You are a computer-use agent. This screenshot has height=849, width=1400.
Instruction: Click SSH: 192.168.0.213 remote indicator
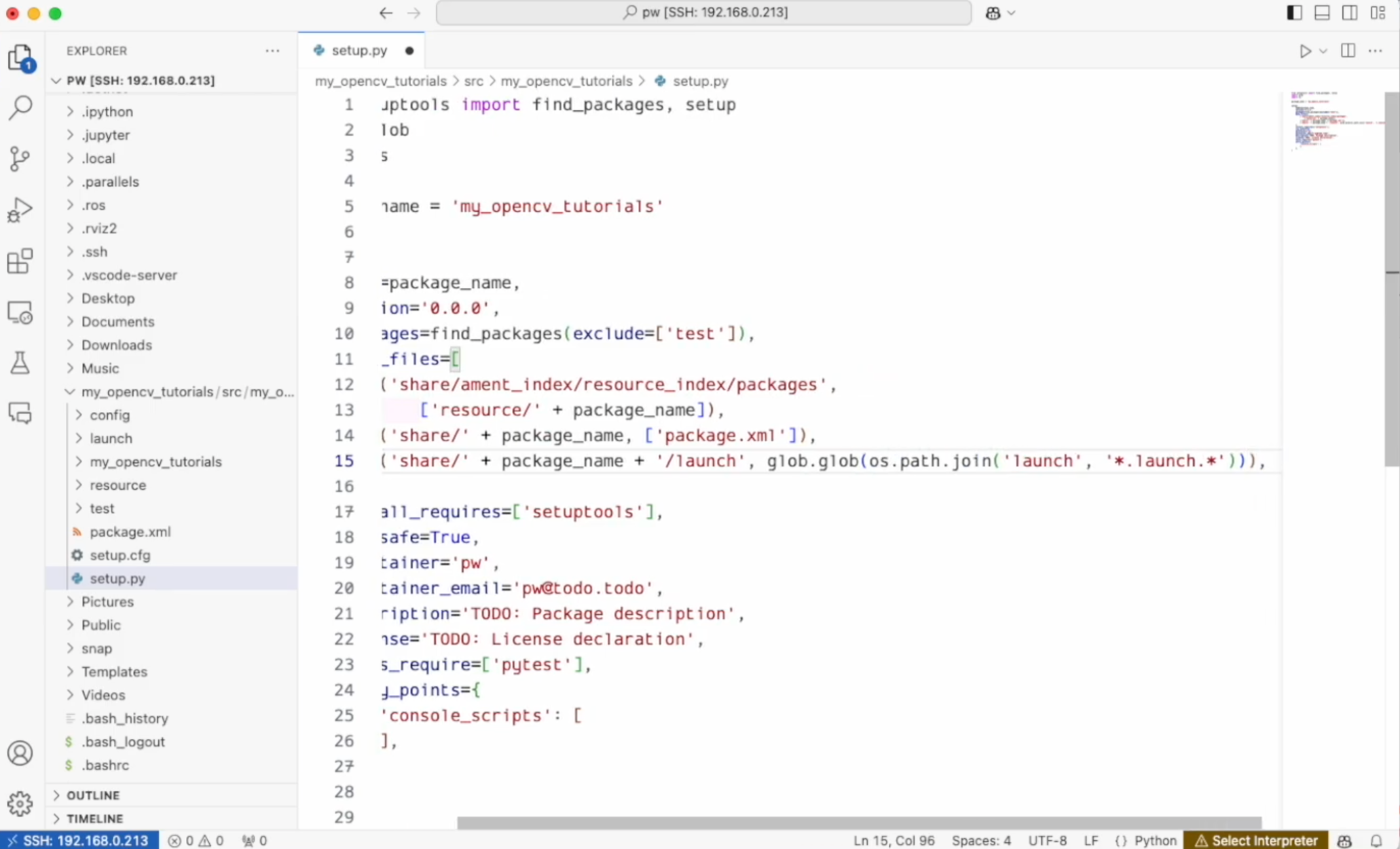point(79,840)
